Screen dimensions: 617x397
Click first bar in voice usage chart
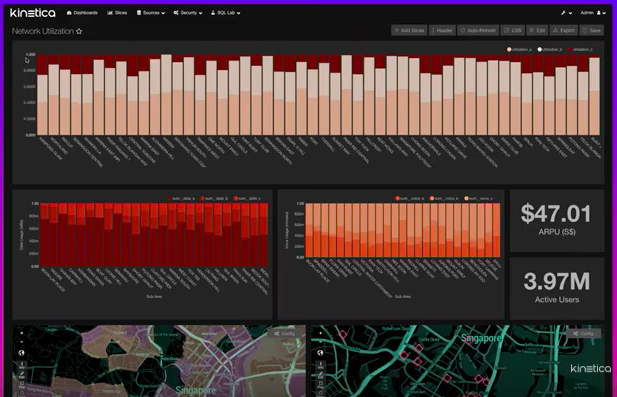[x=309, y=230]
